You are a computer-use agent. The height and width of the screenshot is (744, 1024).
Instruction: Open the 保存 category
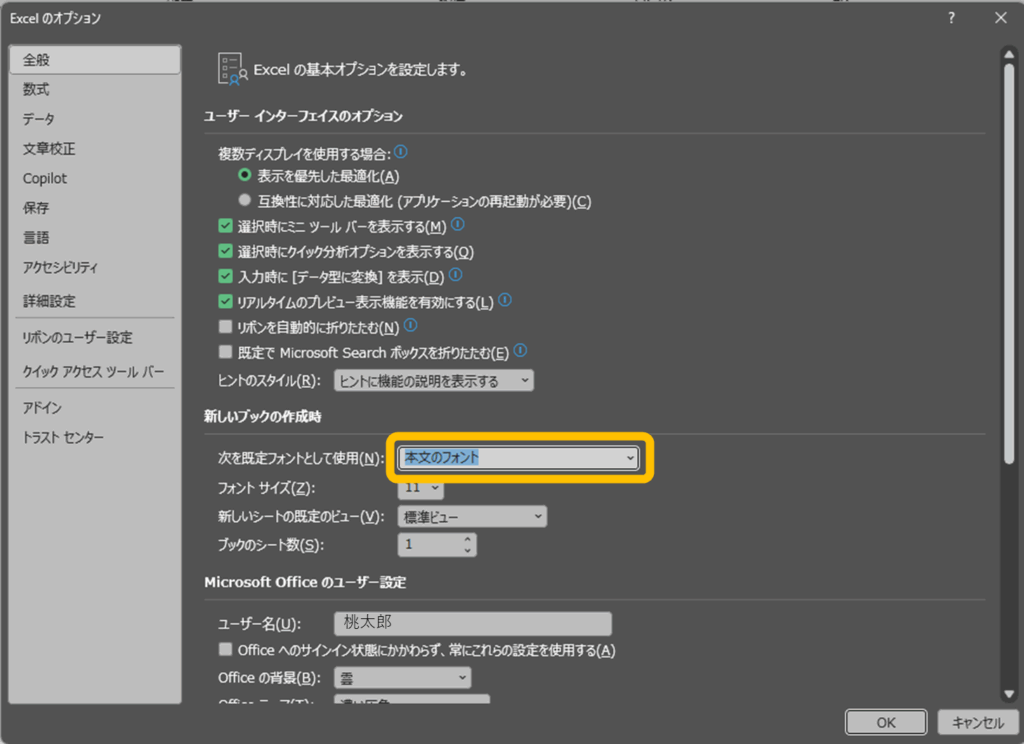95,208
